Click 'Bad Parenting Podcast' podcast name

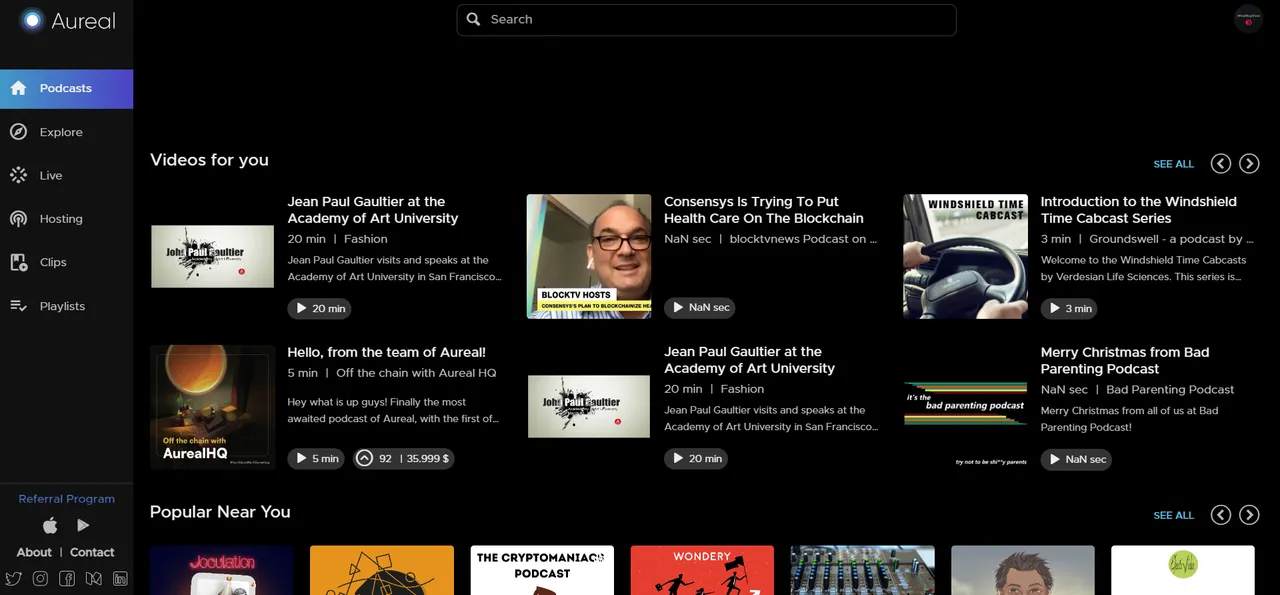click(1170, 389)
